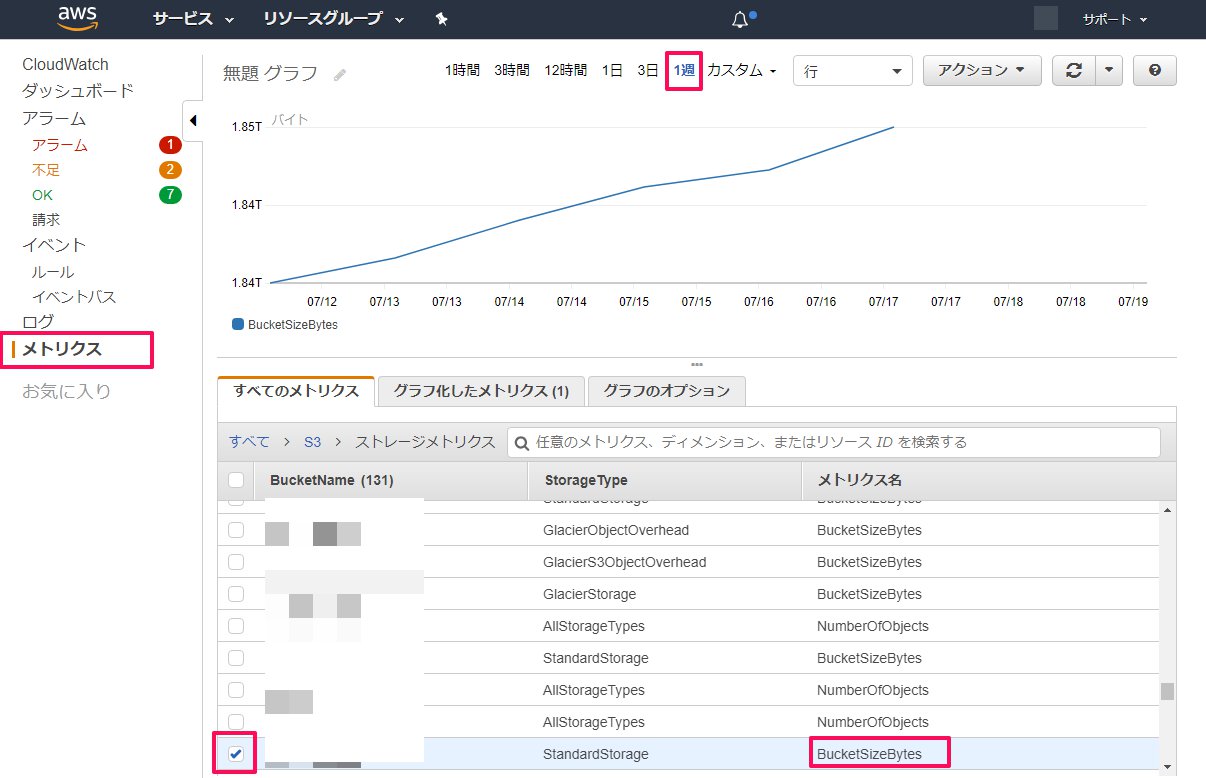The height and width of the screenshot is (778, 1206).
Task: Open the refresh interval dropdown arrow
Action: 1111,70
